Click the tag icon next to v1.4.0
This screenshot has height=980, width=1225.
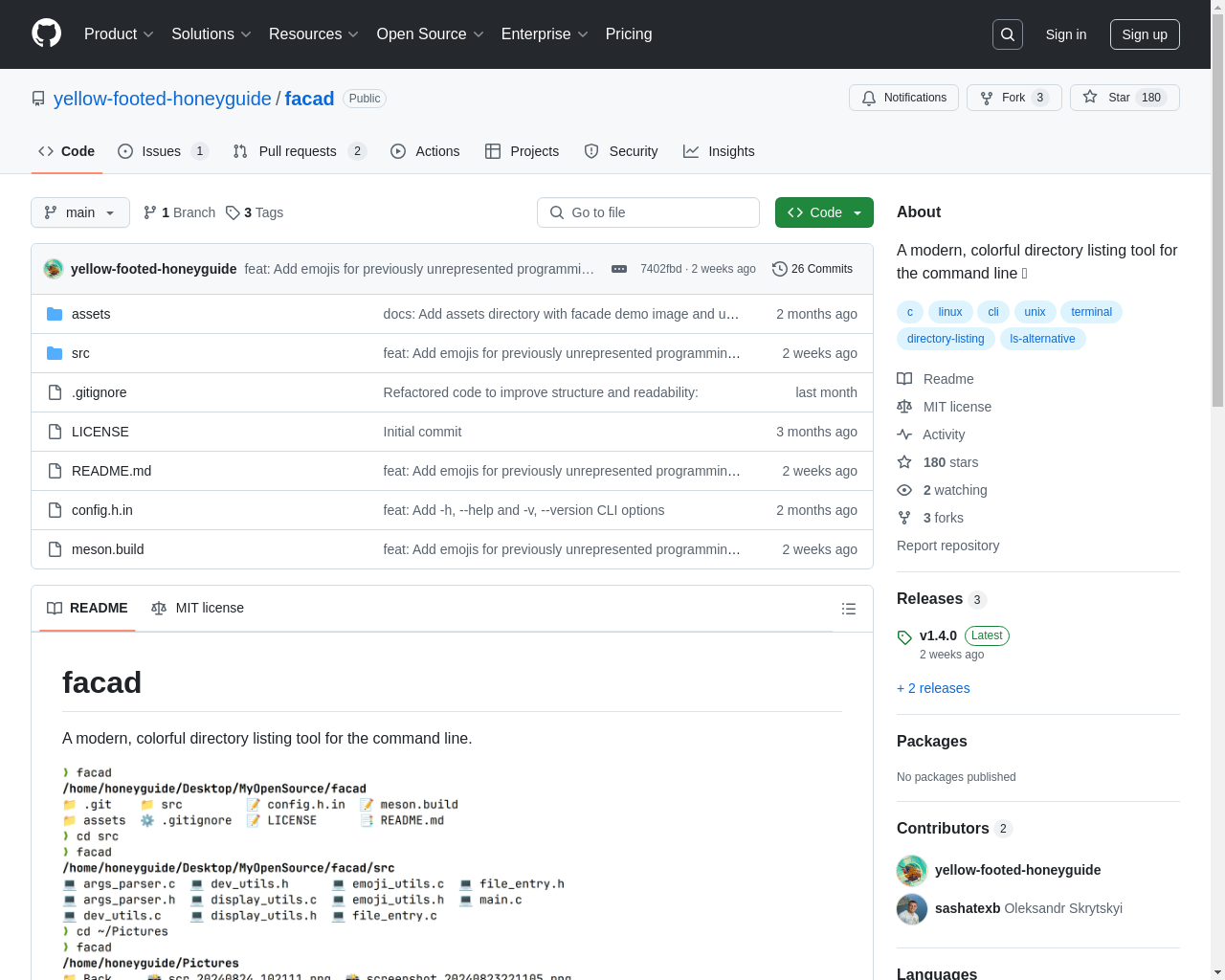(904, 637)
